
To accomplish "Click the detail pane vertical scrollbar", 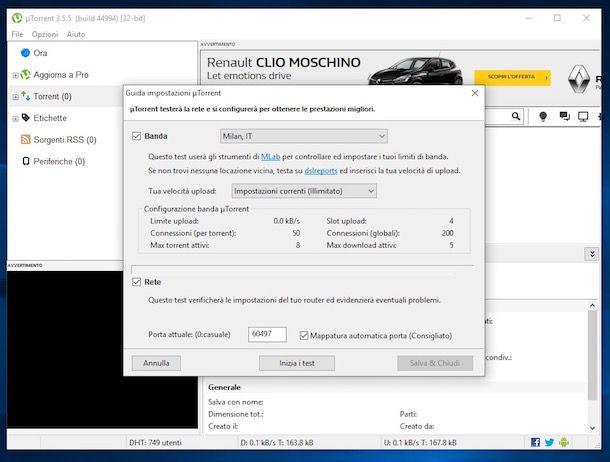I will point(592,355).
